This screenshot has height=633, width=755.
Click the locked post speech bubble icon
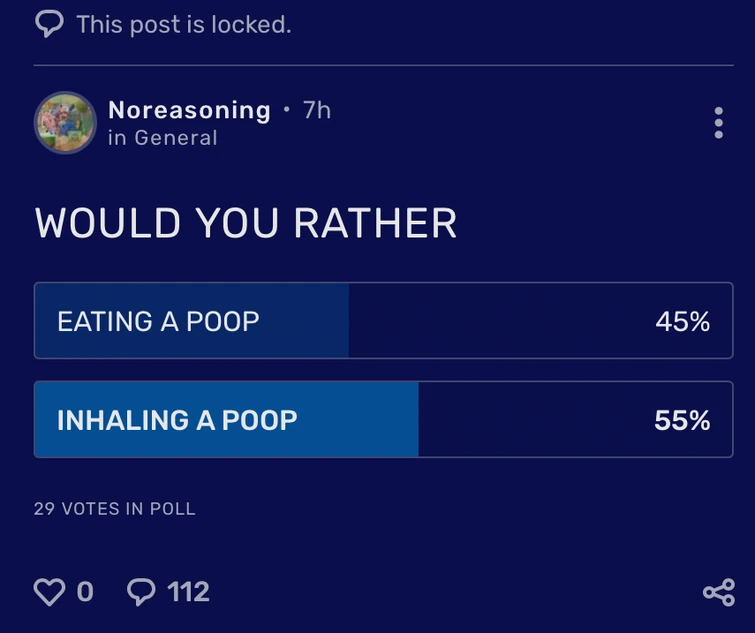[x=49, y=23]
